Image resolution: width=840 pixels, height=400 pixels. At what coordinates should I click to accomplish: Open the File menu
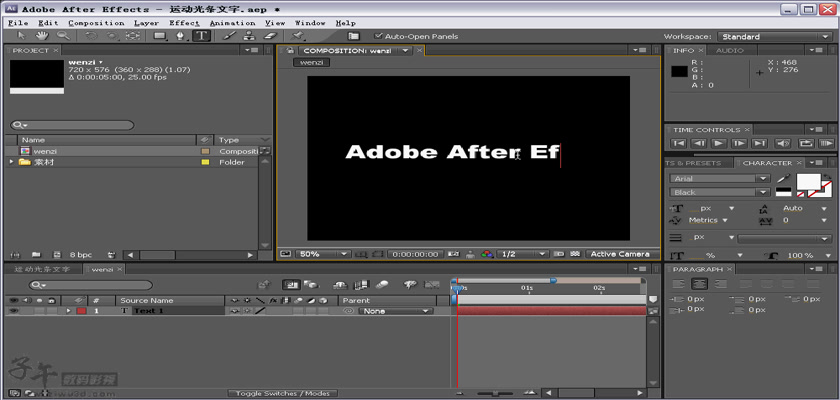[x=18, y=23]
